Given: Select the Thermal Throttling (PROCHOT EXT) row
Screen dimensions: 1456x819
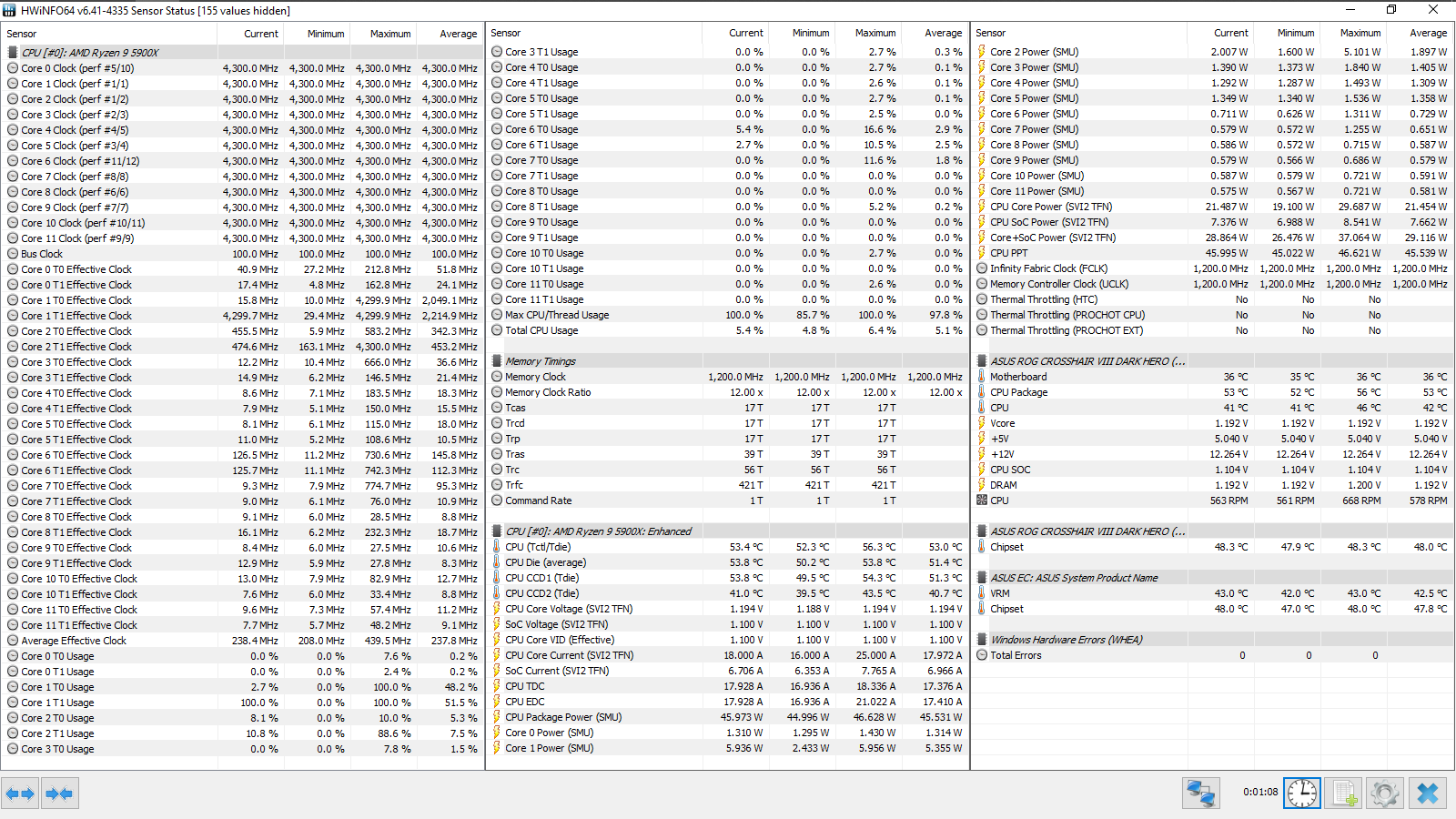Looking at the screenshot, I should [1213, 330].
